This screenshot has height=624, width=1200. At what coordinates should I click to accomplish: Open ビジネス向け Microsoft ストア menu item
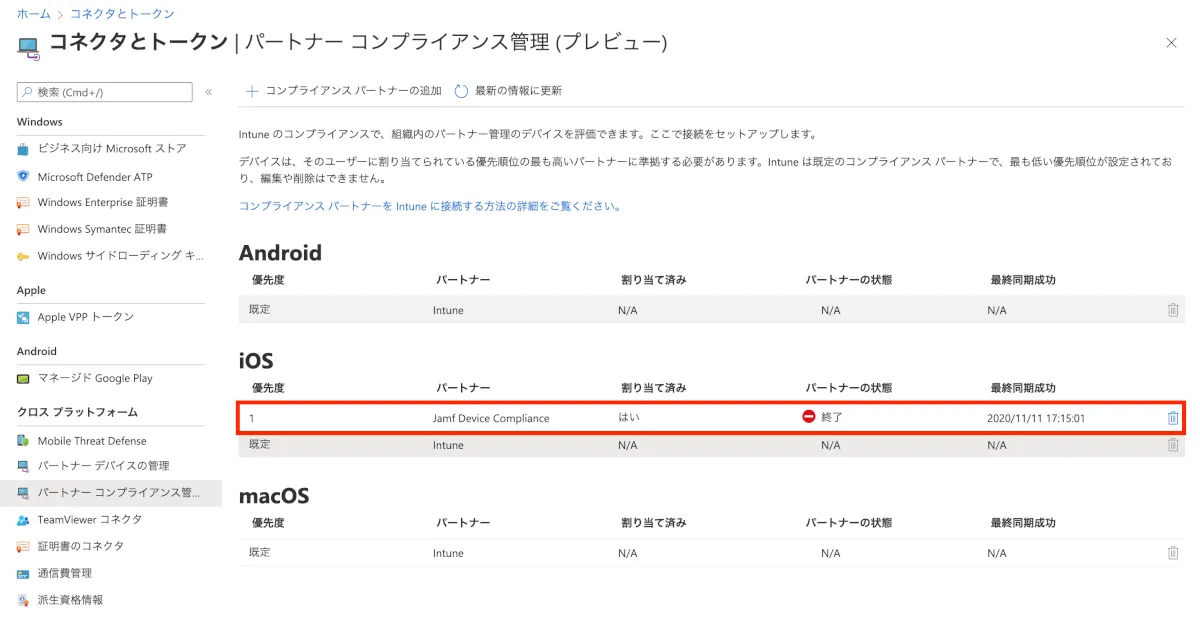pos(111,149)
